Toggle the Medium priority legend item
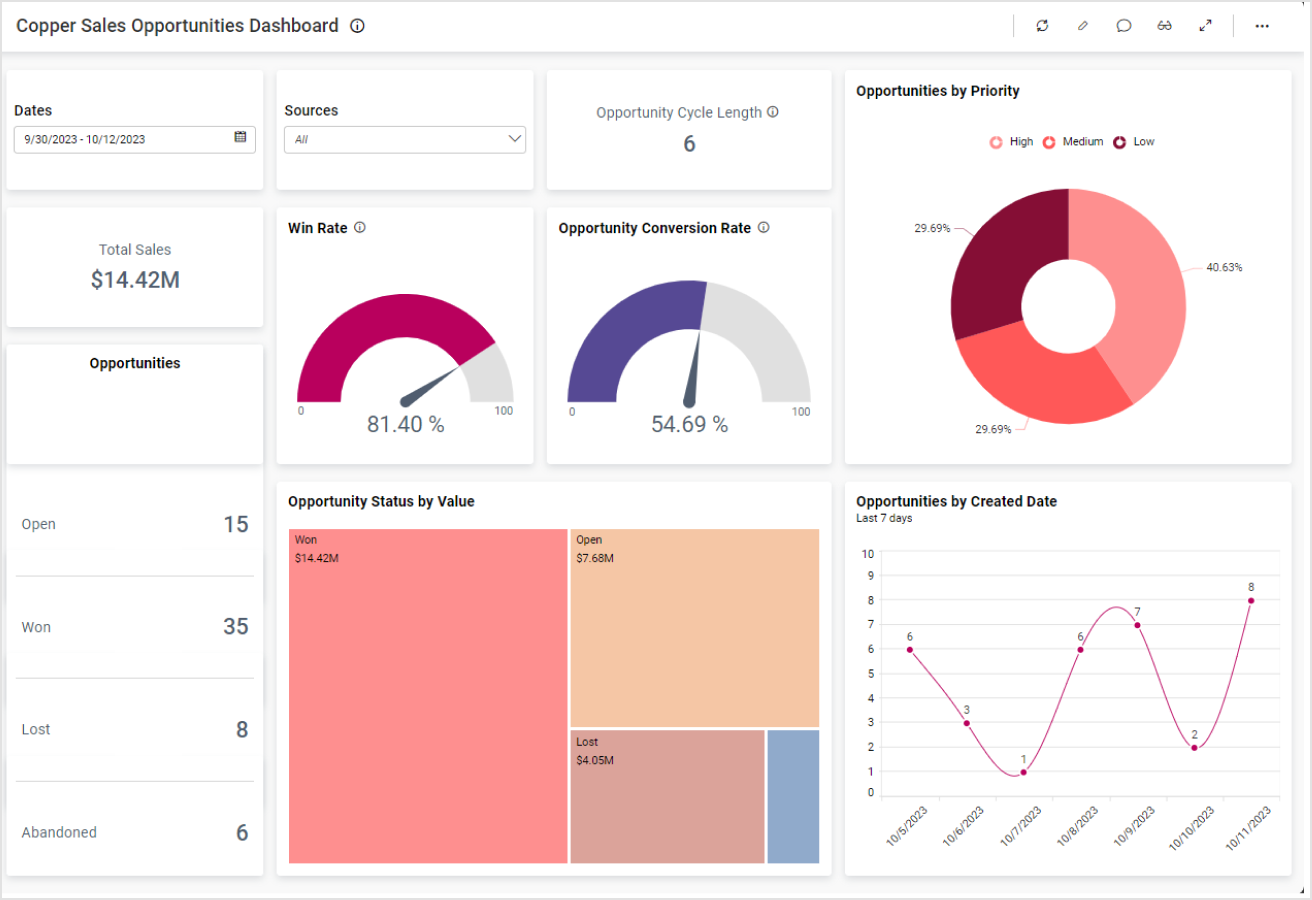Screen dimensions: 1312x900 pyautogui.click(x=1073, y=142)
